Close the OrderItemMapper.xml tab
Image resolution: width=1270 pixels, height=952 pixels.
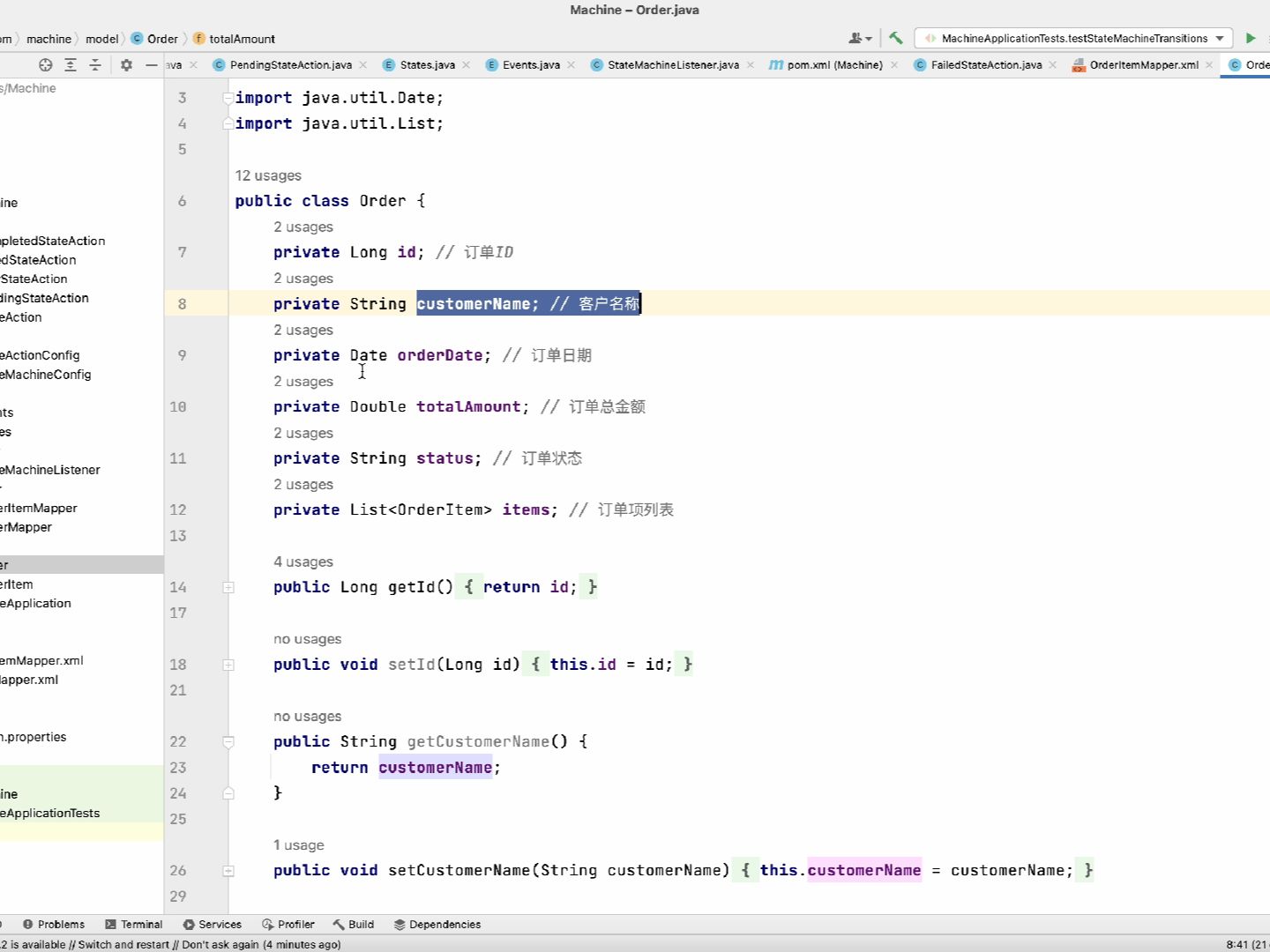[1210, 65]
